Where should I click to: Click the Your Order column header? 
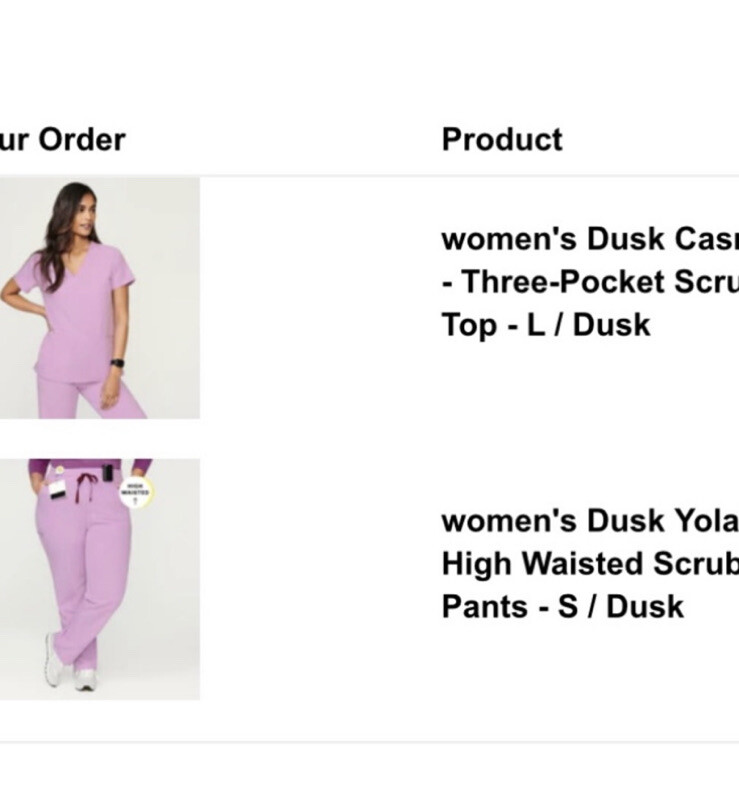[62, 139]
